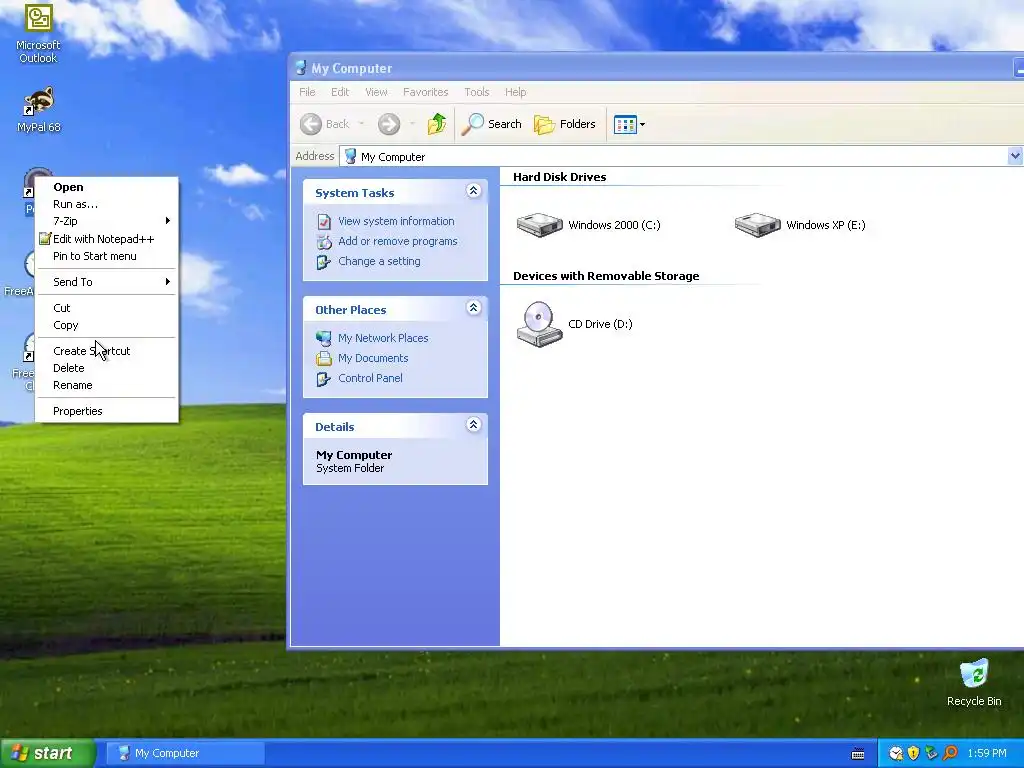Screen dimensions: 1024x768
Task: Open the Views dropdown arrow
Action: pyautogui.click(x=643, y=124)
